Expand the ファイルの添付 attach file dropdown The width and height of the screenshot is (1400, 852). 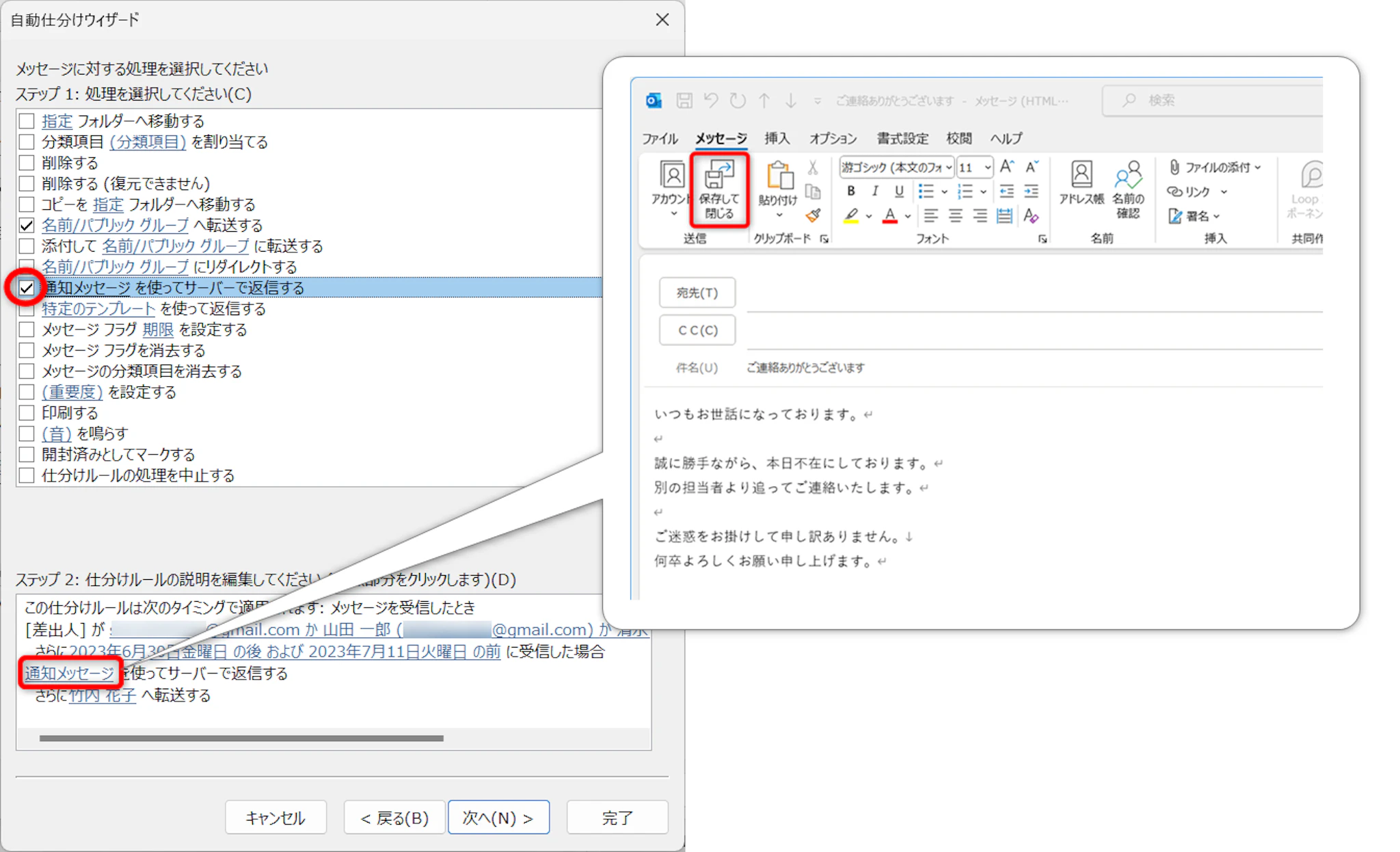(x=1257, y=168)
